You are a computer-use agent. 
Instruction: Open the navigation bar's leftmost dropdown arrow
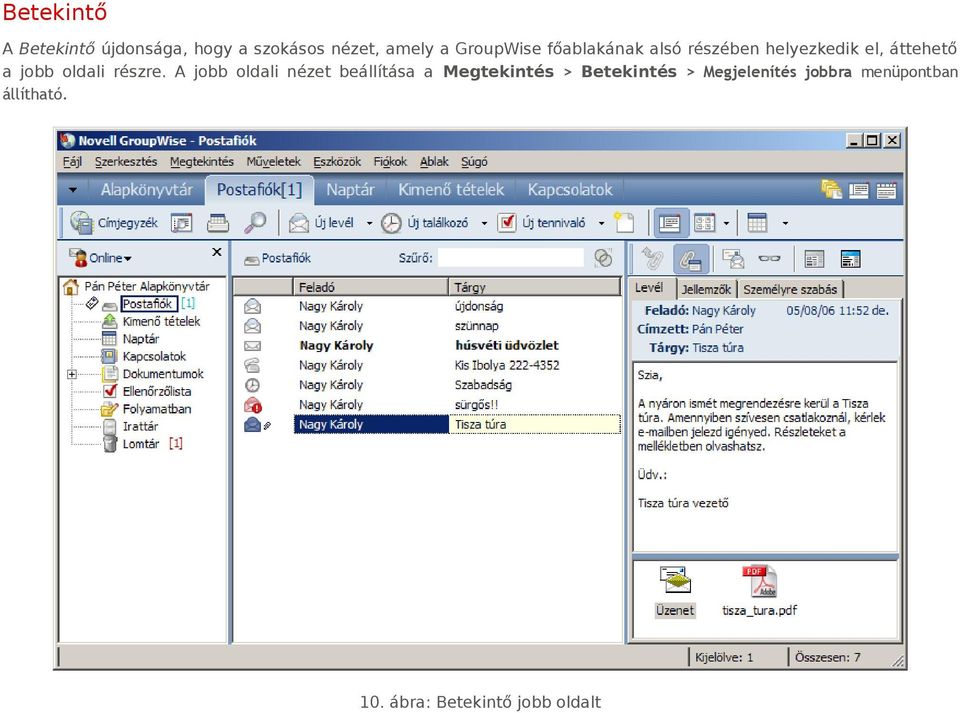(73, 190)
